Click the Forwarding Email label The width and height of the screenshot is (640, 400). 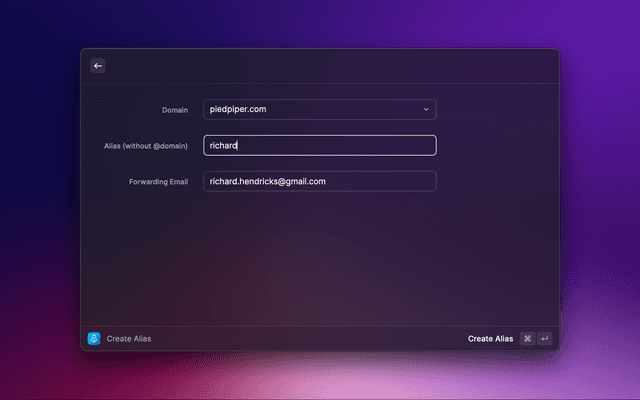pos(158,182)
